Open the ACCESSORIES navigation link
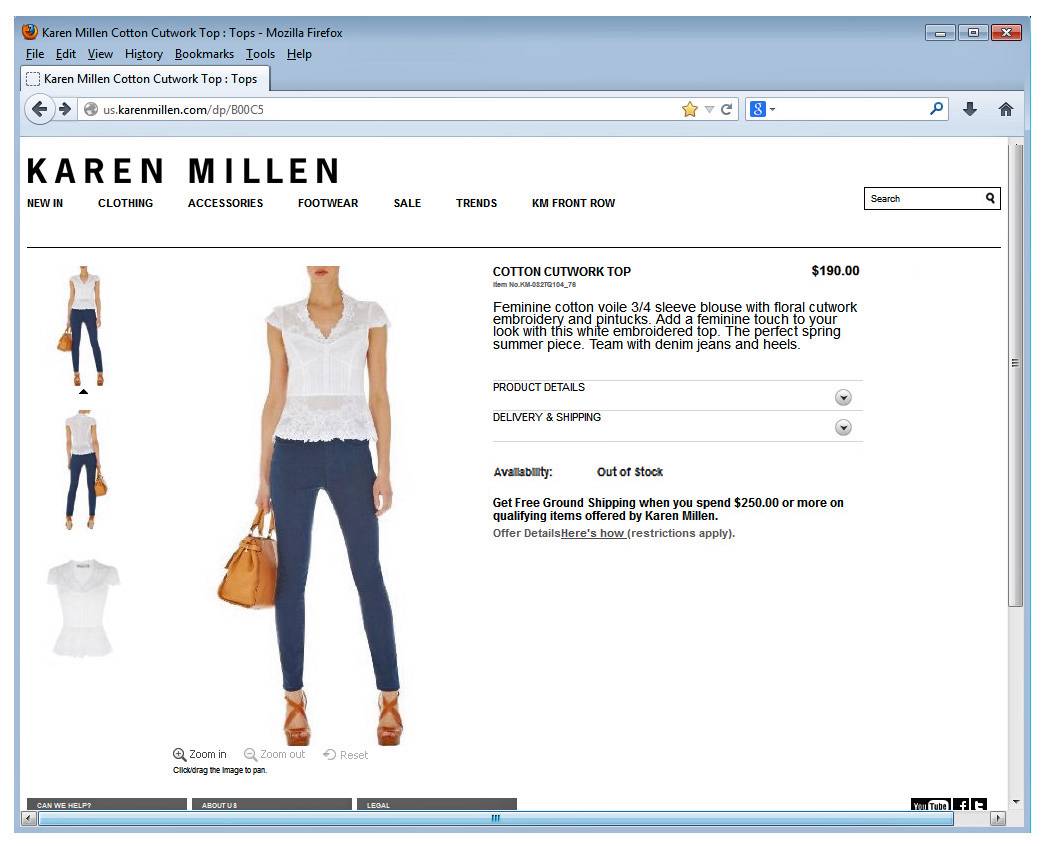 pyautogui.click(x=225, y=203)
